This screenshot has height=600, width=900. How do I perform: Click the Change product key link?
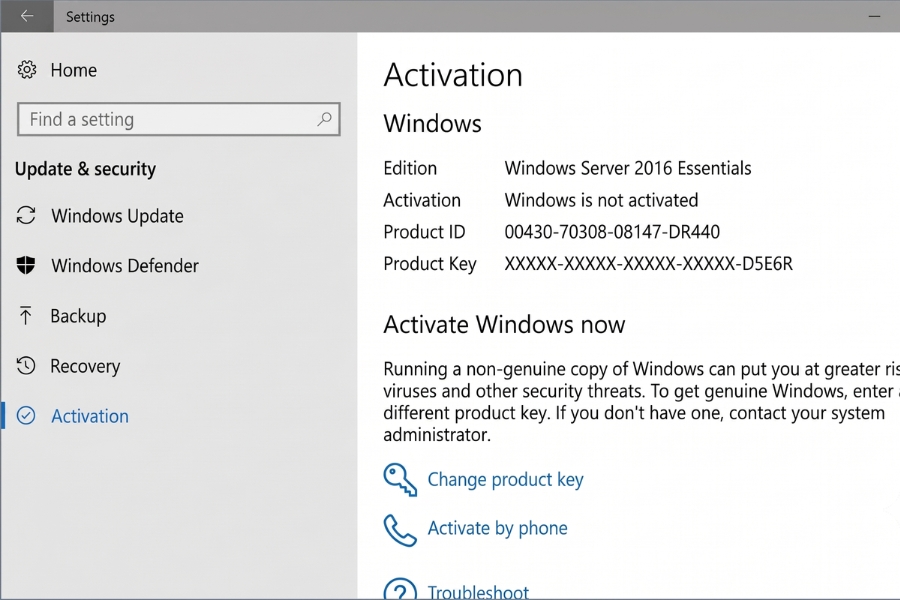[x=505, y=479]
